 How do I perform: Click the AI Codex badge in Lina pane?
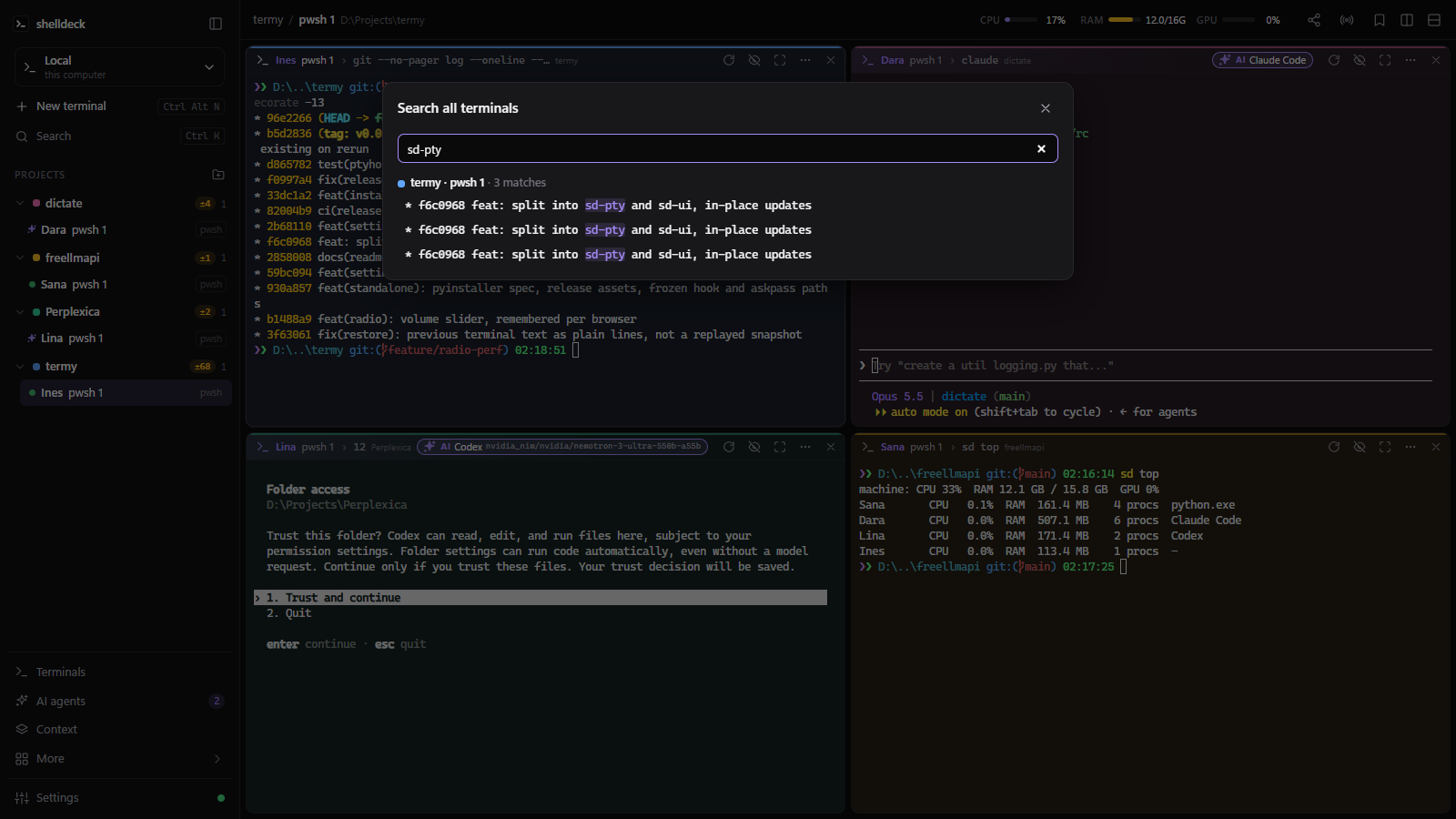point(562,447)
